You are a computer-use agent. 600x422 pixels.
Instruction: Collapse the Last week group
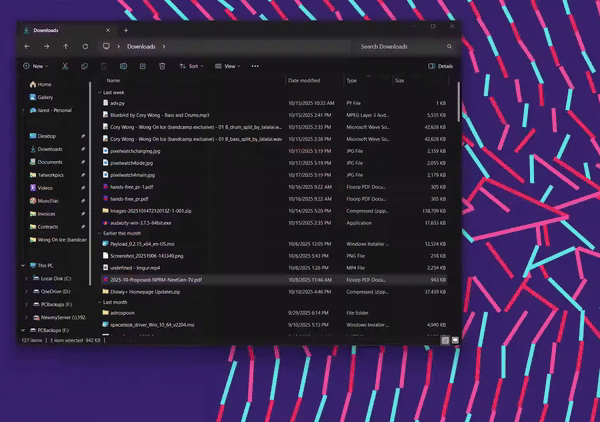click(100, 92)
